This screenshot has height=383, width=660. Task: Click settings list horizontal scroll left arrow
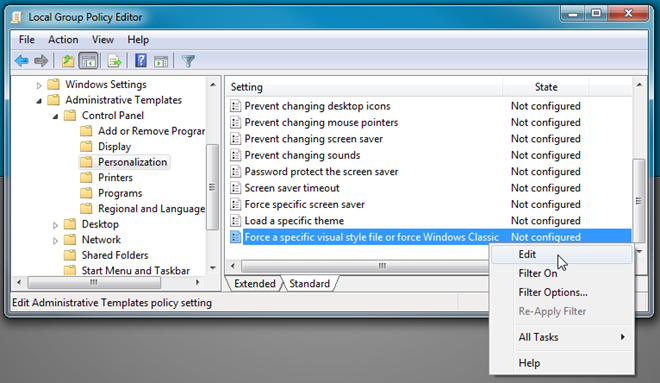point(233,266)
